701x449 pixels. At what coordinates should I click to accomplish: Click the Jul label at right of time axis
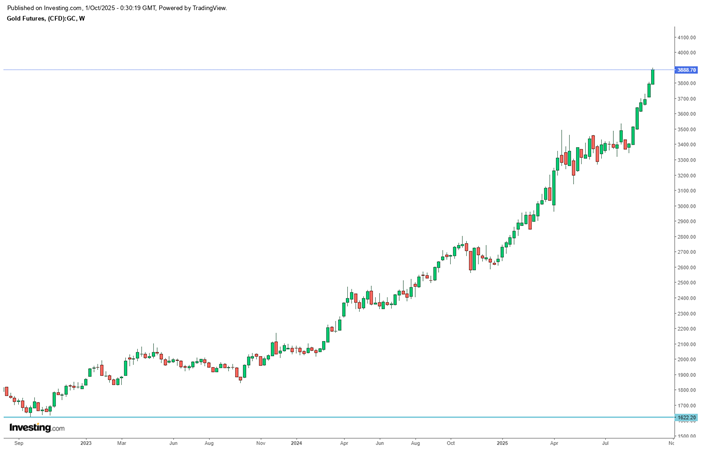click(x=607, y=441)
